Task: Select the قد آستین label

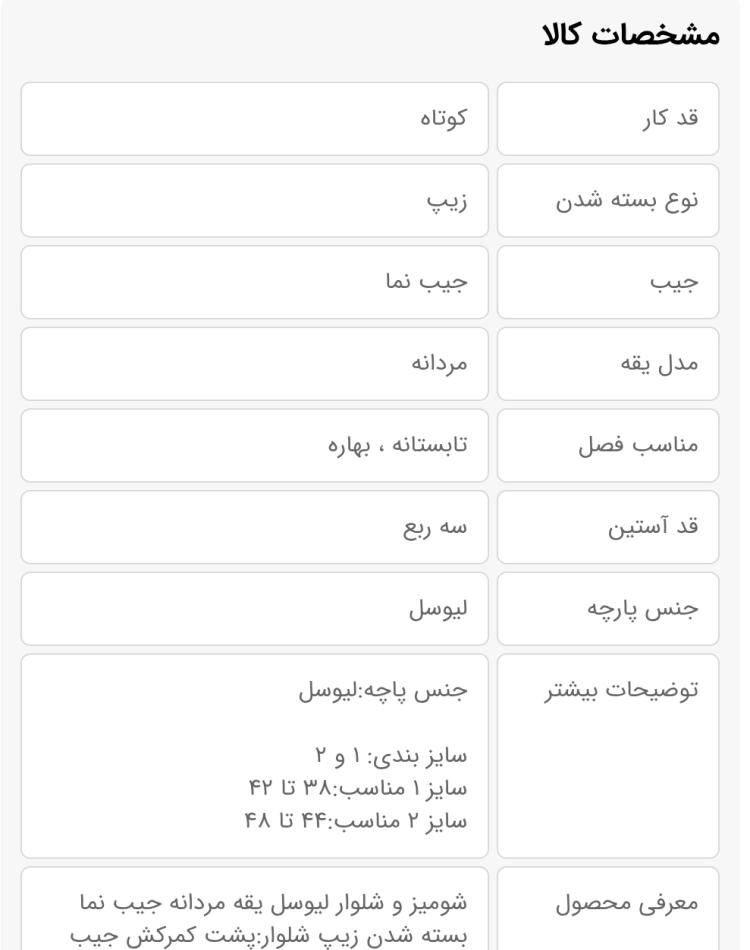Action: (x=653, y=526)
